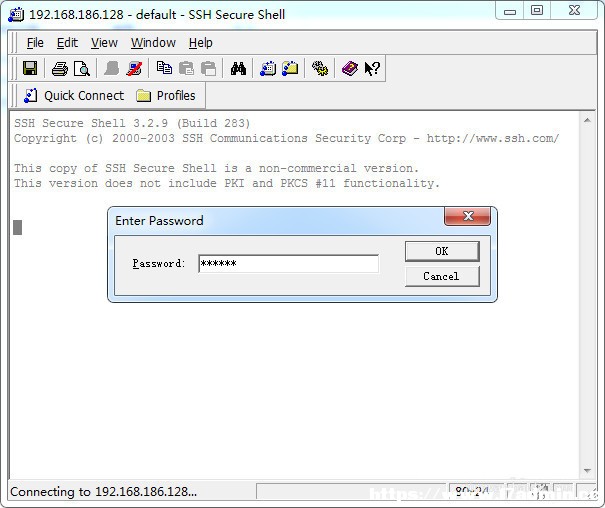This screenshot has height=508, width=605.
Task: Click Quick Connect button
Action: [x=74, y=96]
